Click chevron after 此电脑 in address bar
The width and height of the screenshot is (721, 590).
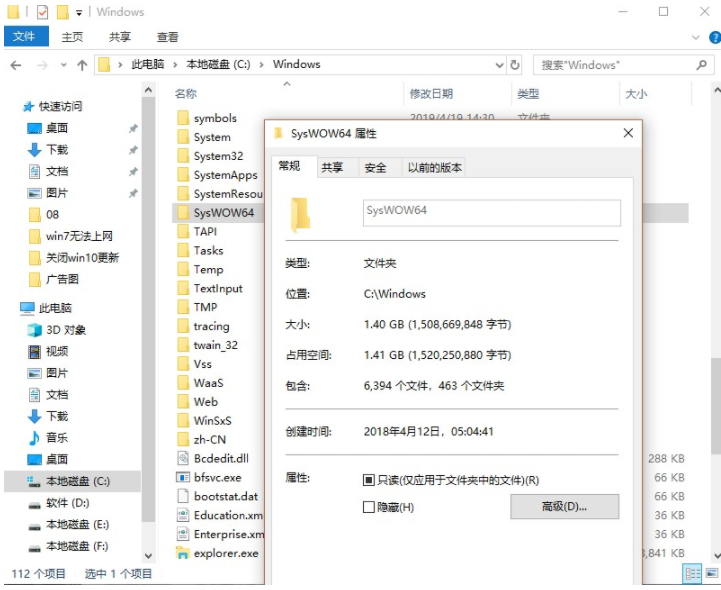[175, 65]
